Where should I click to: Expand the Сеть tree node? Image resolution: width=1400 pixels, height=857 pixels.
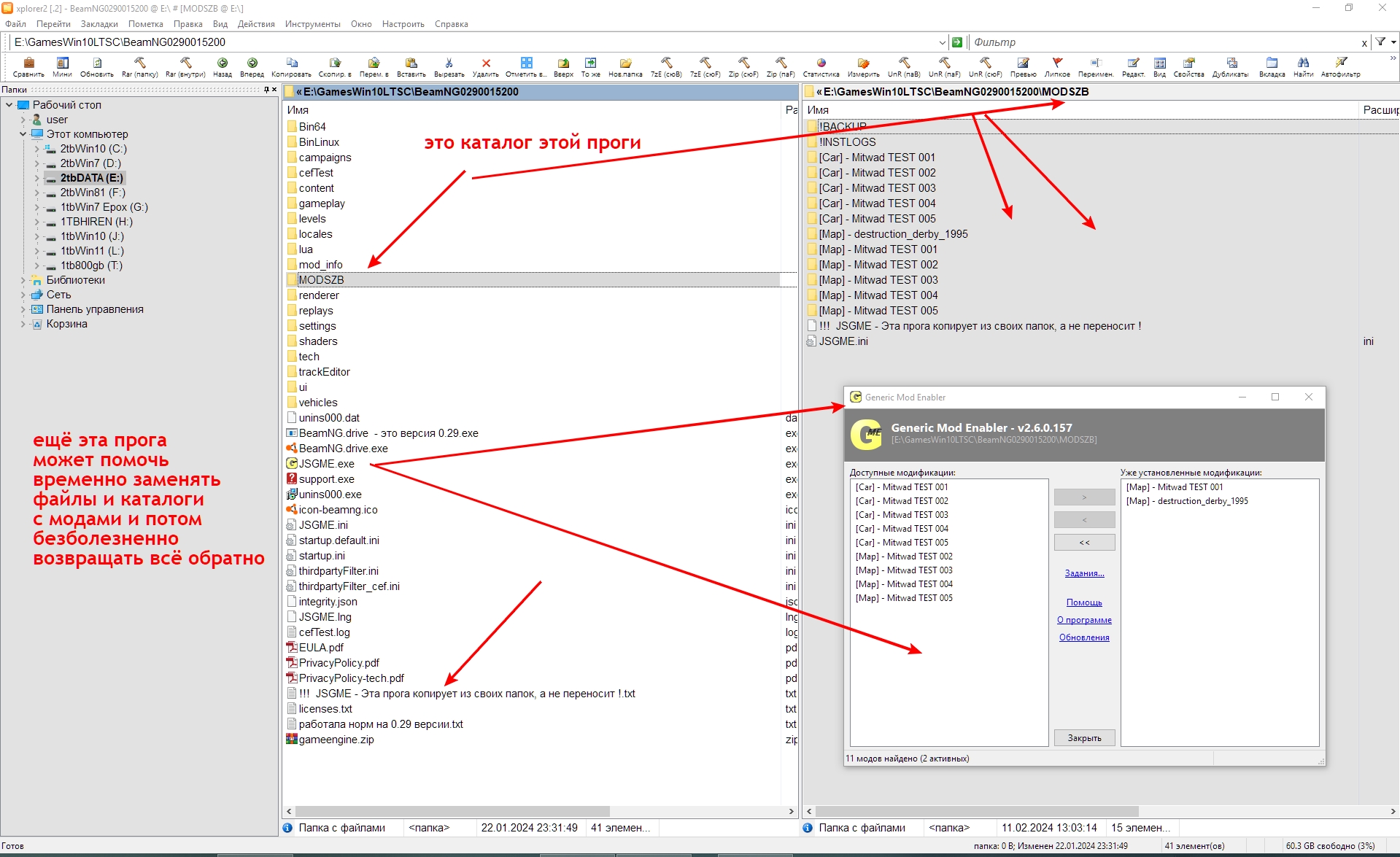tap(23, 295)
